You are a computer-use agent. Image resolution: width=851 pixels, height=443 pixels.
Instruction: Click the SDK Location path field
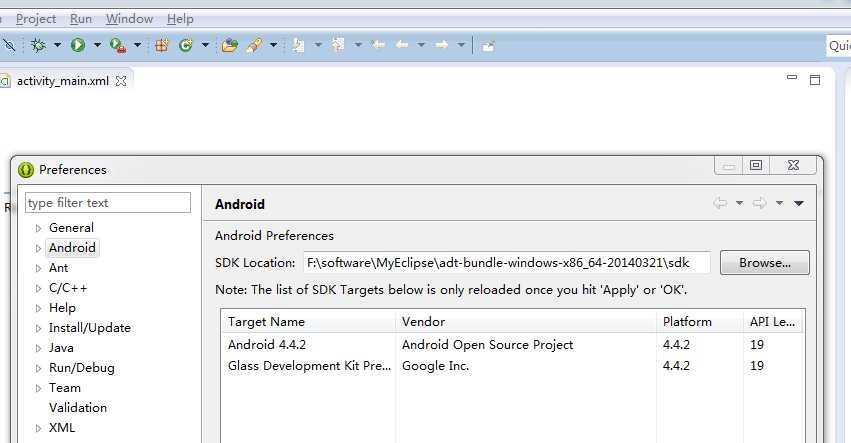(x=506, y=263)
